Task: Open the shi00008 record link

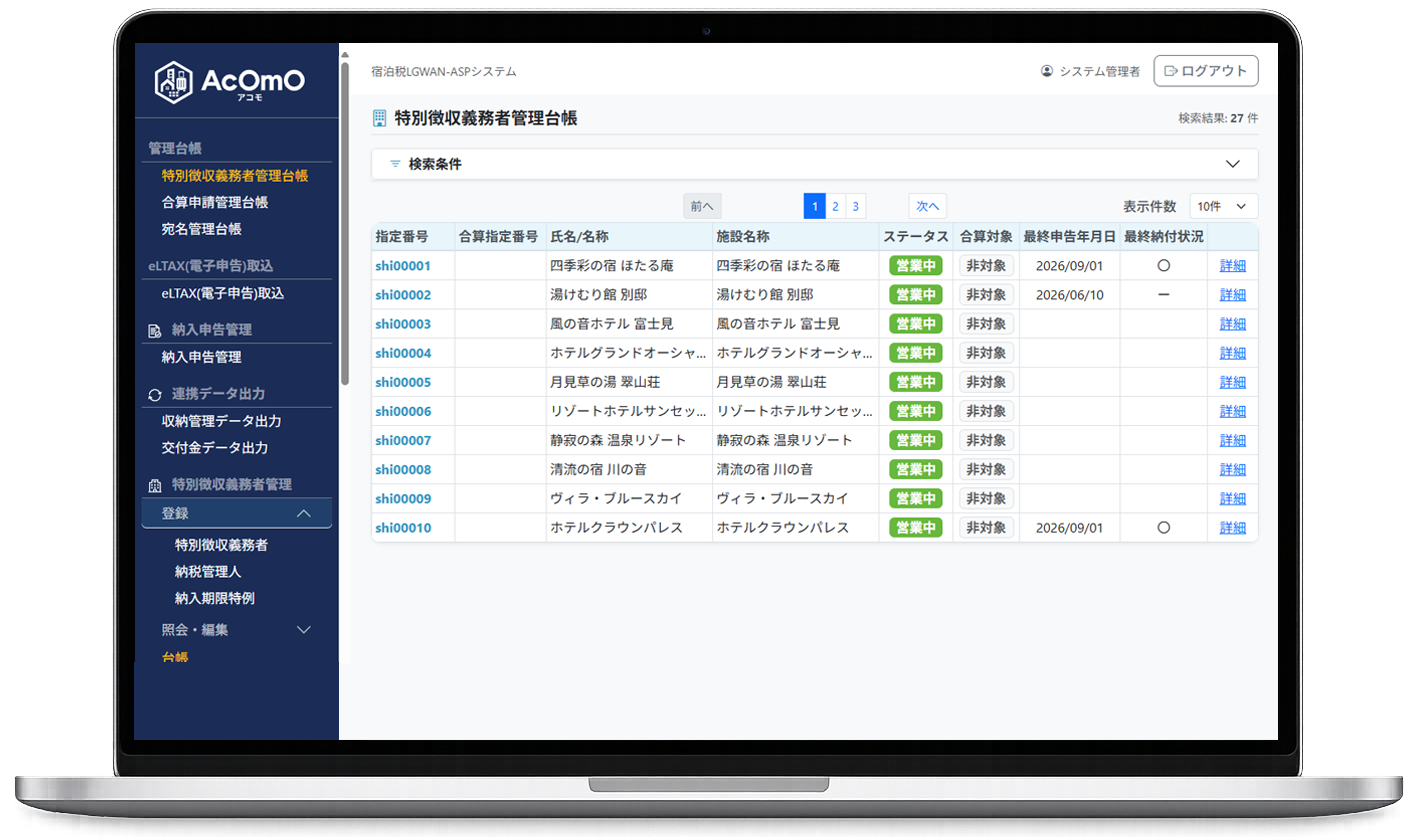Action: click(x=403, y=469)
